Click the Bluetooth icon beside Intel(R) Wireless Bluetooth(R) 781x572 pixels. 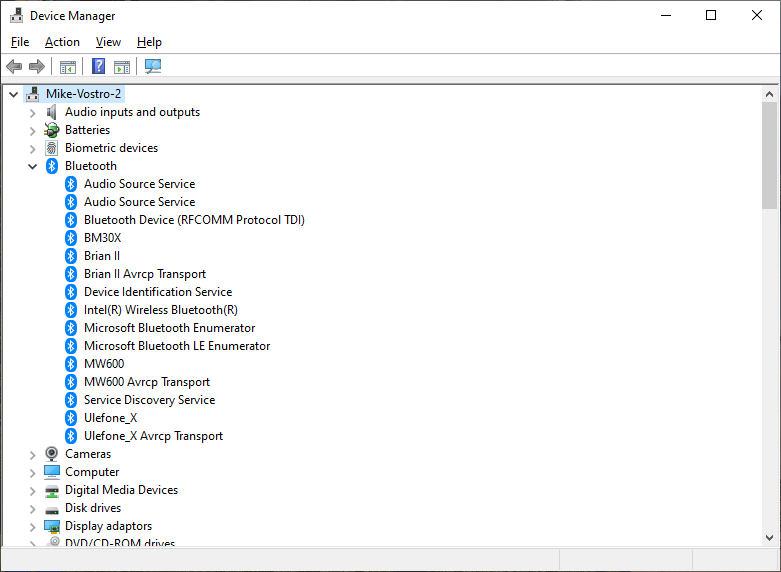71,310
